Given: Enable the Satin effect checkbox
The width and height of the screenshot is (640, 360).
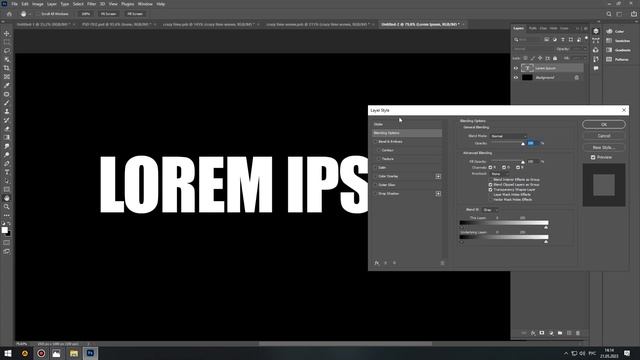Looking at the screenshot, I should pyautogui.click(x=375, y=167).
